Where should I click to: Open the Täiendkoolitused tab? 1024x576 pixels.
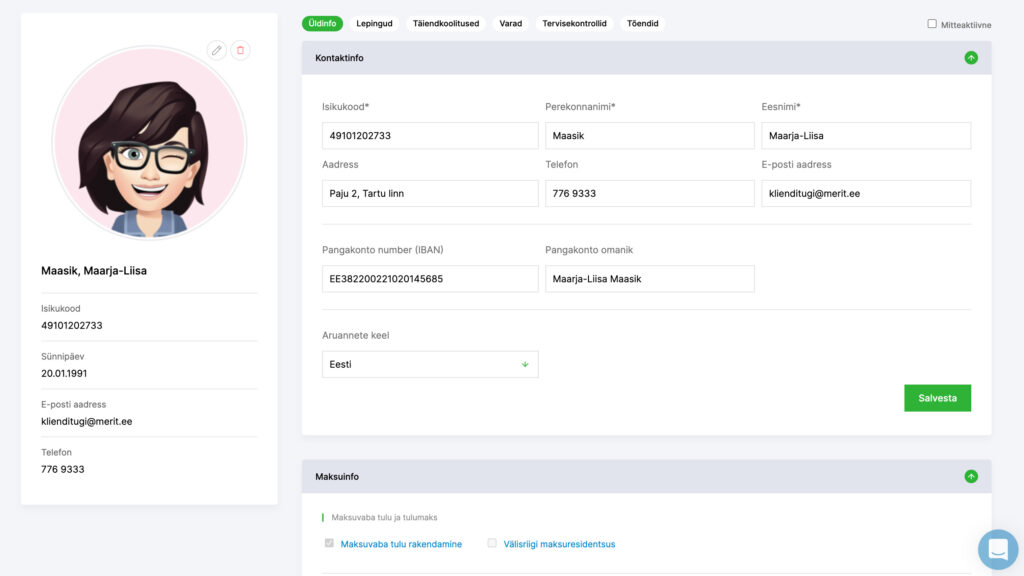tap(446, 24)
